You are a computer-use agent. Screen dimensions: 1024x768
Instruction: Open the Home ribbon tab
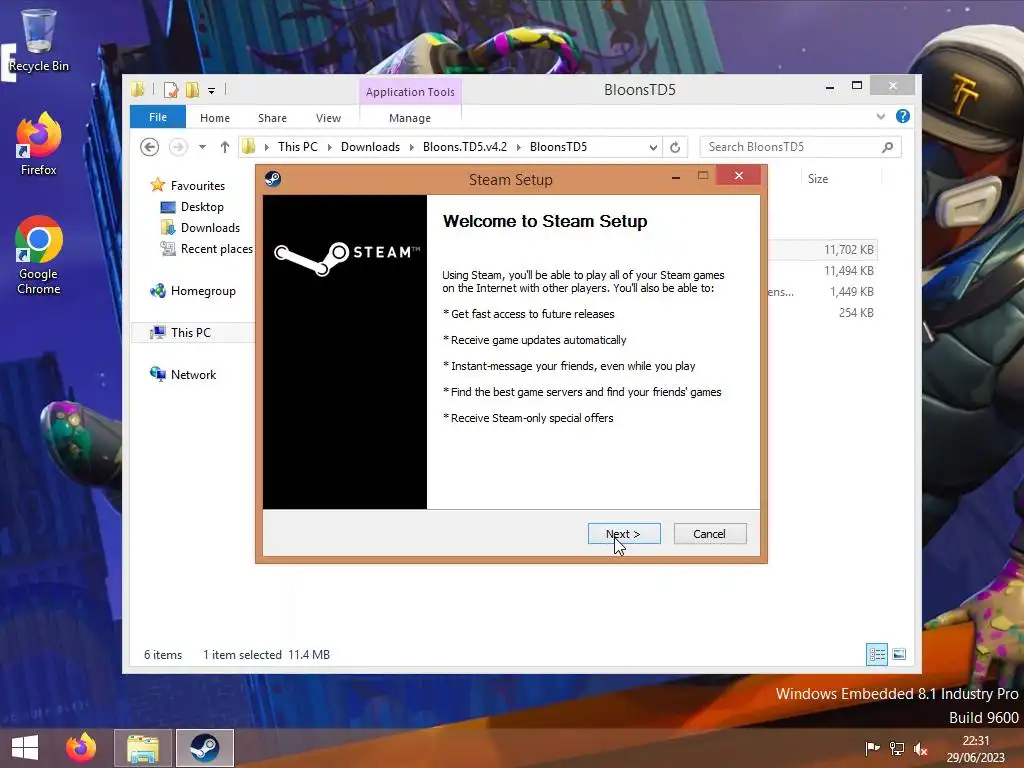pos(215,118)
